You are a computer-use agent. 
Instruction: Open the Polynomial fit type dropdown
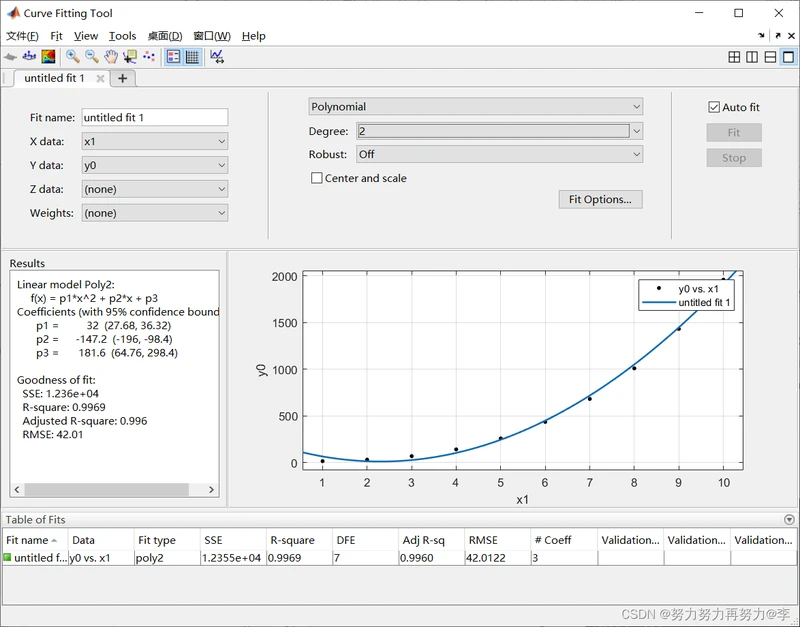[476, 107]
